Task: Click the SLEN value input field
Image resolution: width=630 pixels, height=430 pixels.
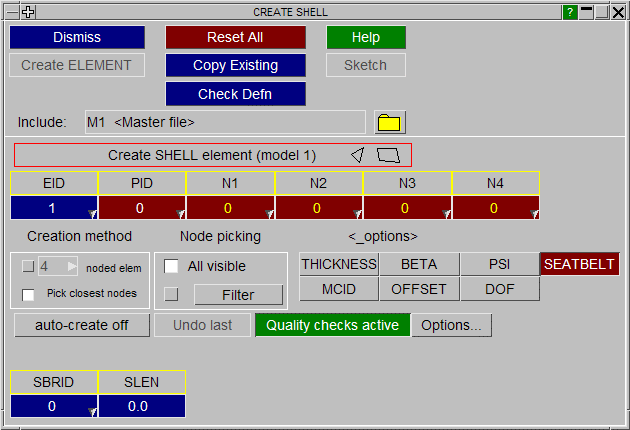Action: [x=141, y=406]
